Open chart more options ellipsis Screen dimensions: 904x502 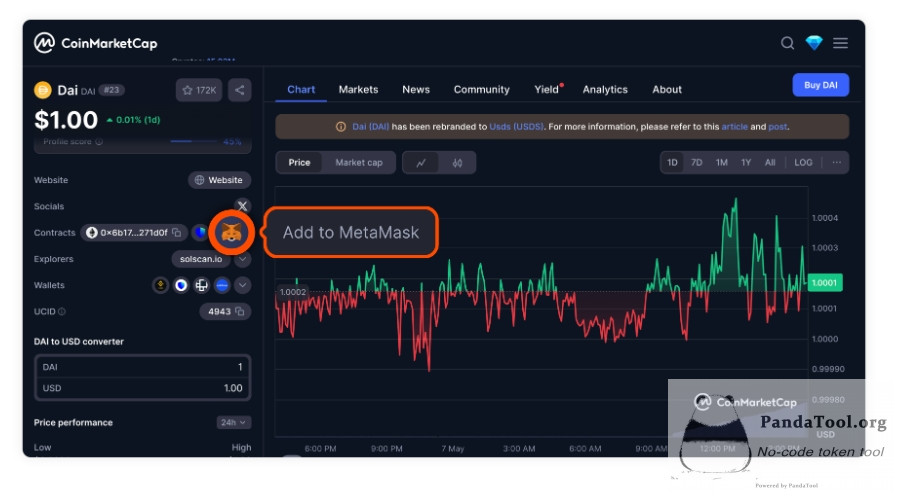tap(837, 163)
